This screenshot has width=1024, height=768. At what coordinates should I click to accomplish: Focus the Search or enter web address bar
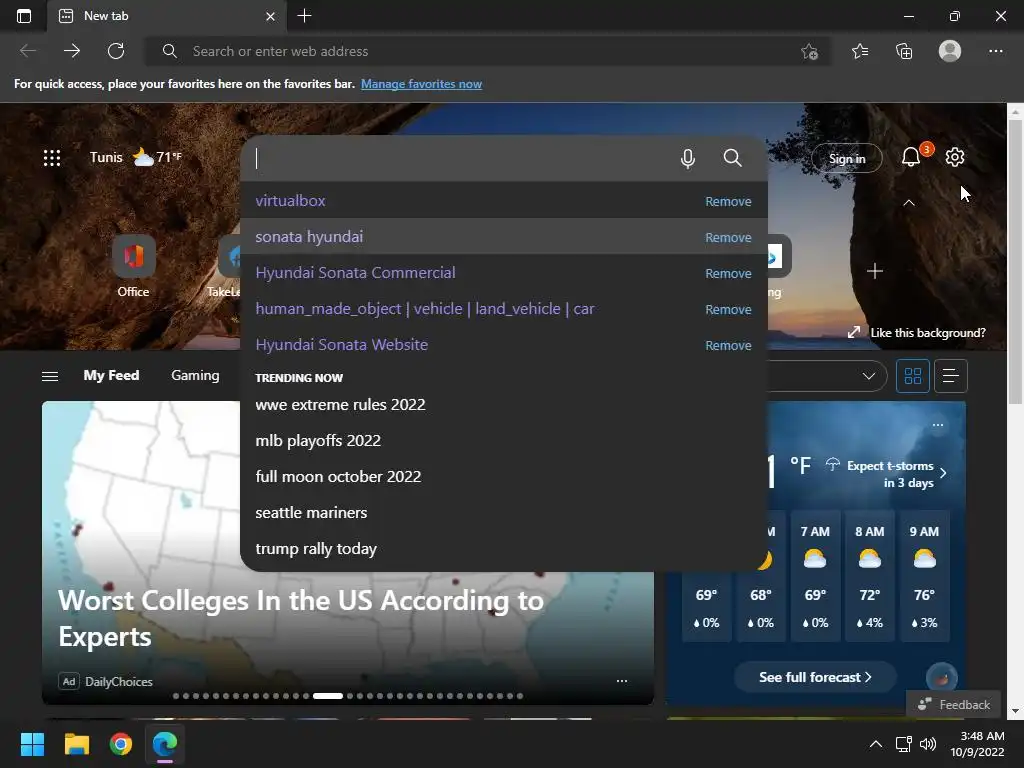[487, 51]
